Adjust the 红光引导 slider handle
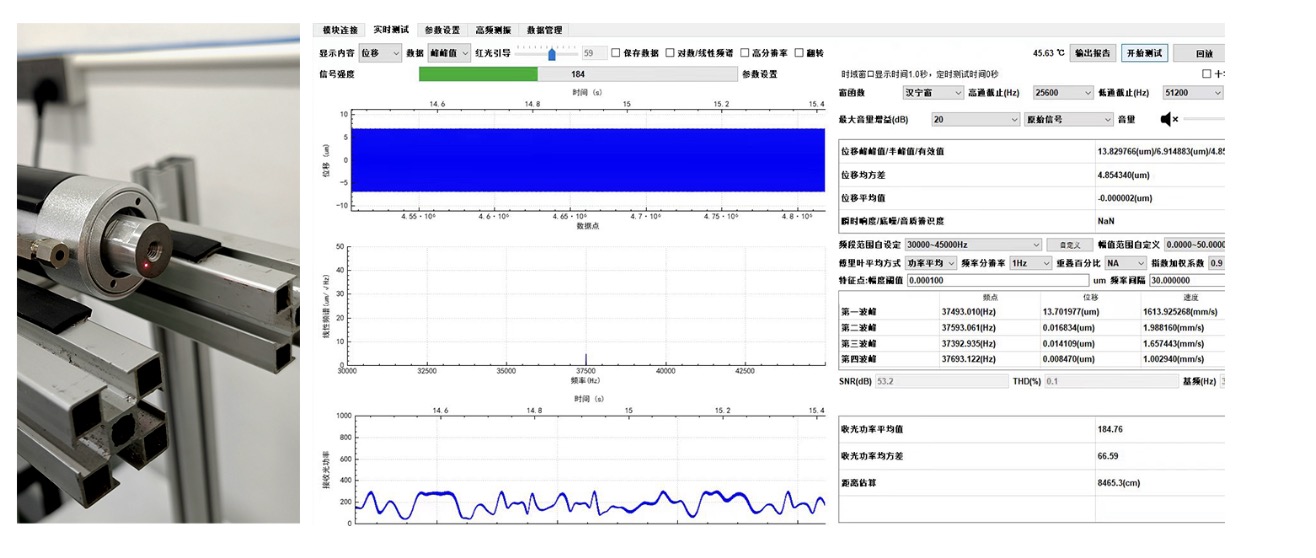Image resolution: width=1316 pixels, height=558 pixels. tap(551, 54)
